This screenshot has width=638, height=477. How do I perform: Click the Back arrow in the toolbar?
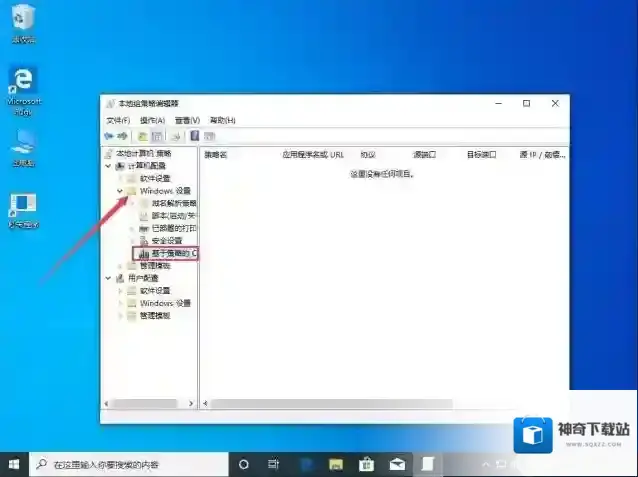[x=108, y=136]
